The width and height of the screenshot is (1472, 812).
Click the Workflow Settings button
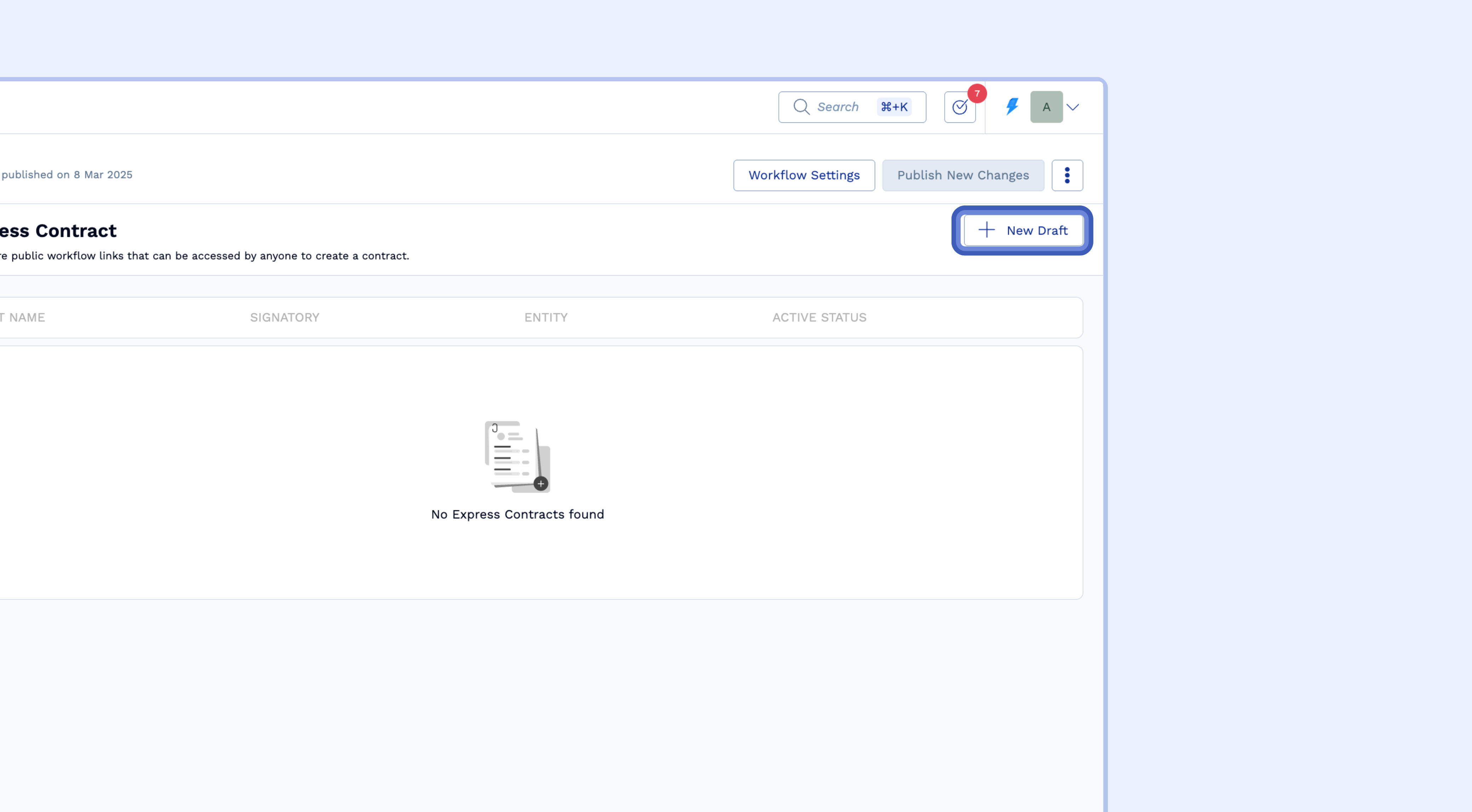(x=804, y=175)
